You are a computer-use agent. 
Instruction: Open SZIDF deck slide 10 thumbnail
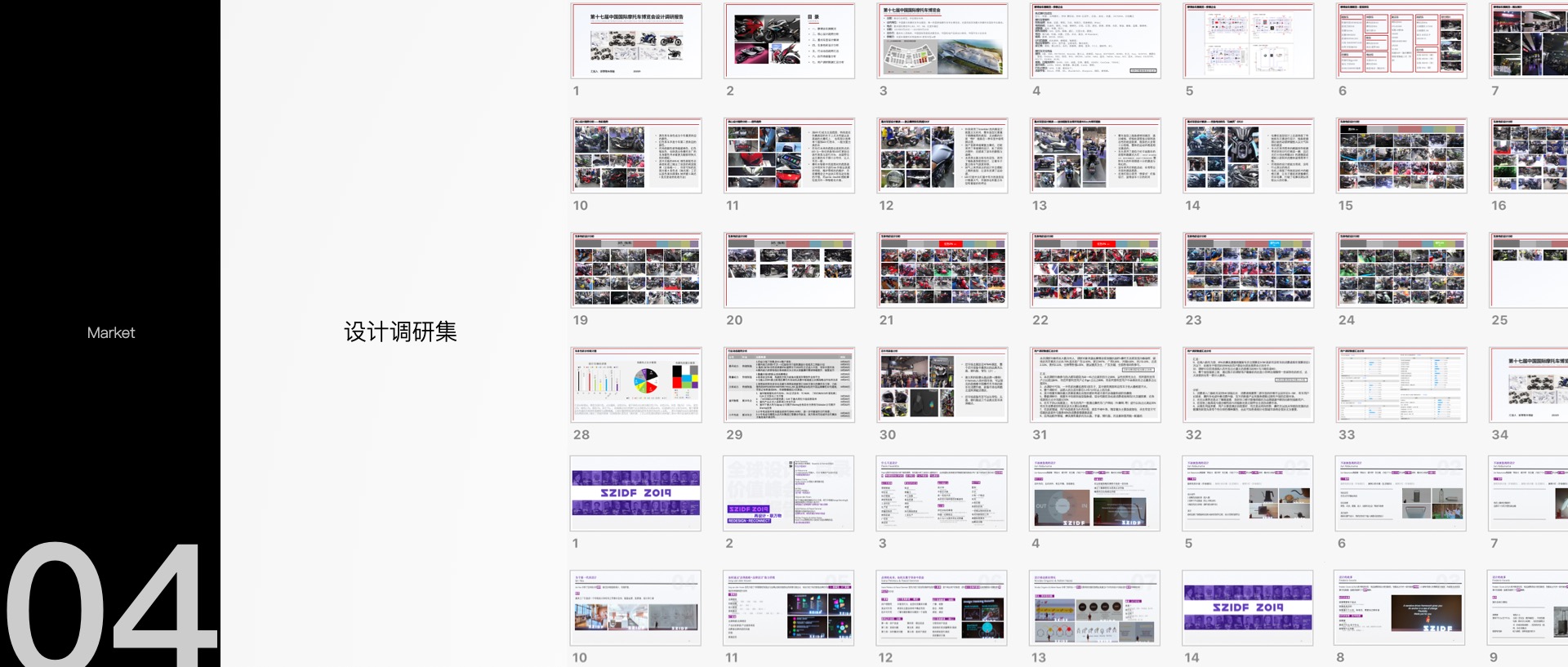[635, 608]
